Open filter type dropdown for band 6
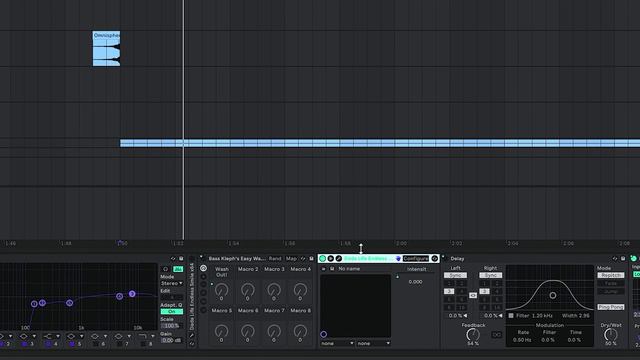This screenshot has height=360, width=640. [x=99, y=336]
